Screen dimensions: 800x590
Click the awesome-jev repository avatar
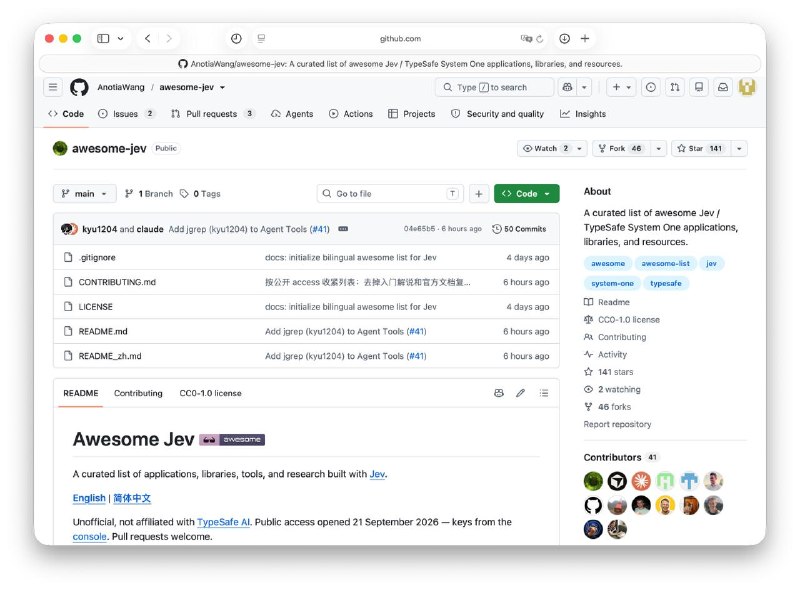click(60, 149)
